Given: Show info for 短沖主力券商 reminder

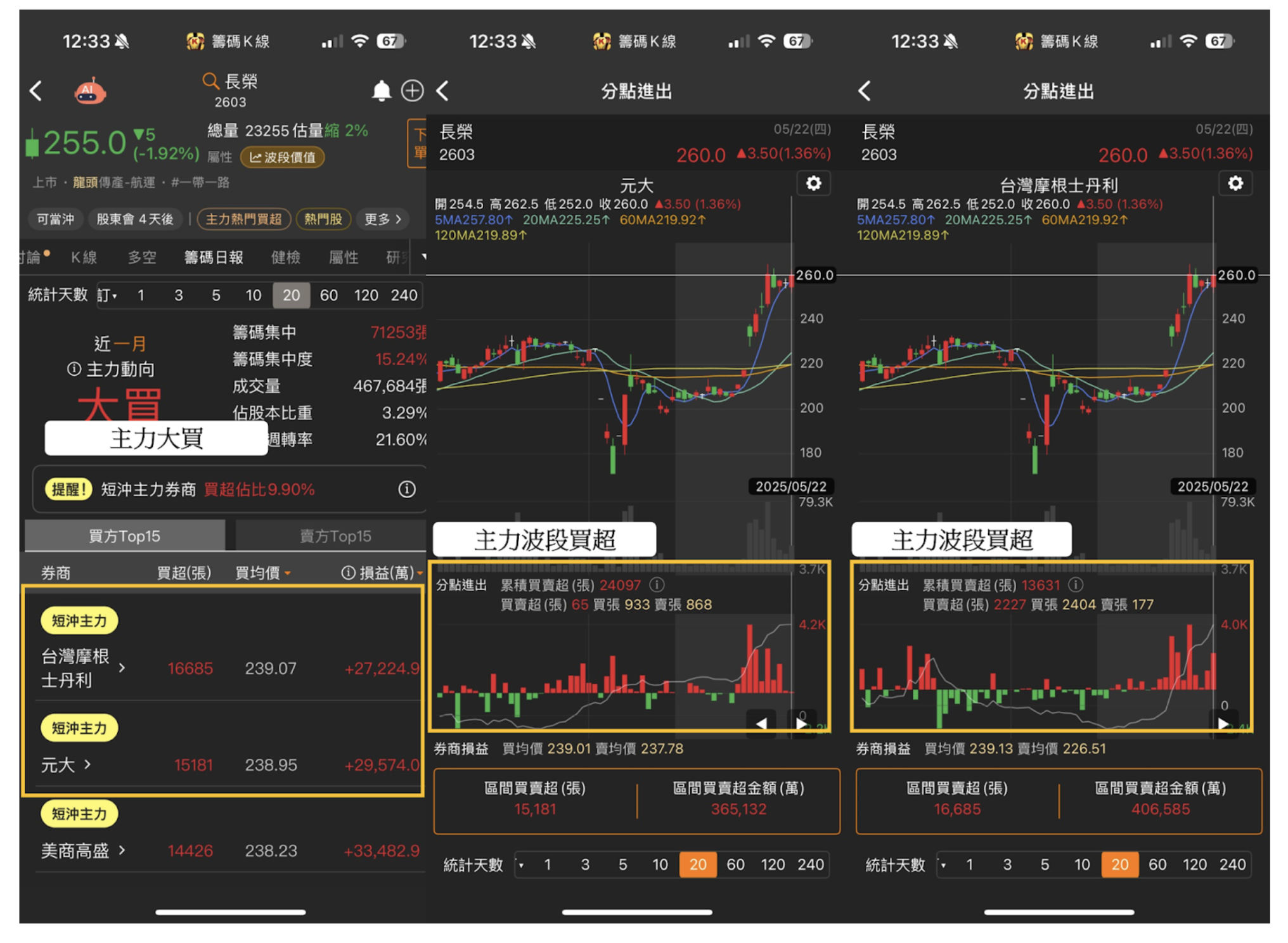Looking at the screenshot, I should [x=407, y=489].
